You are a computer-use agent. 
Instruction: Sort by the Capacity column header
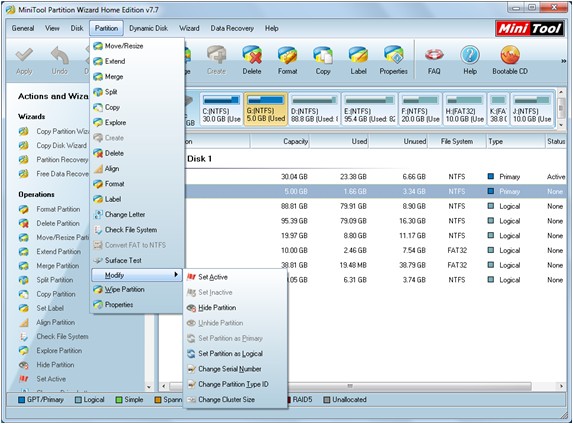280,141
